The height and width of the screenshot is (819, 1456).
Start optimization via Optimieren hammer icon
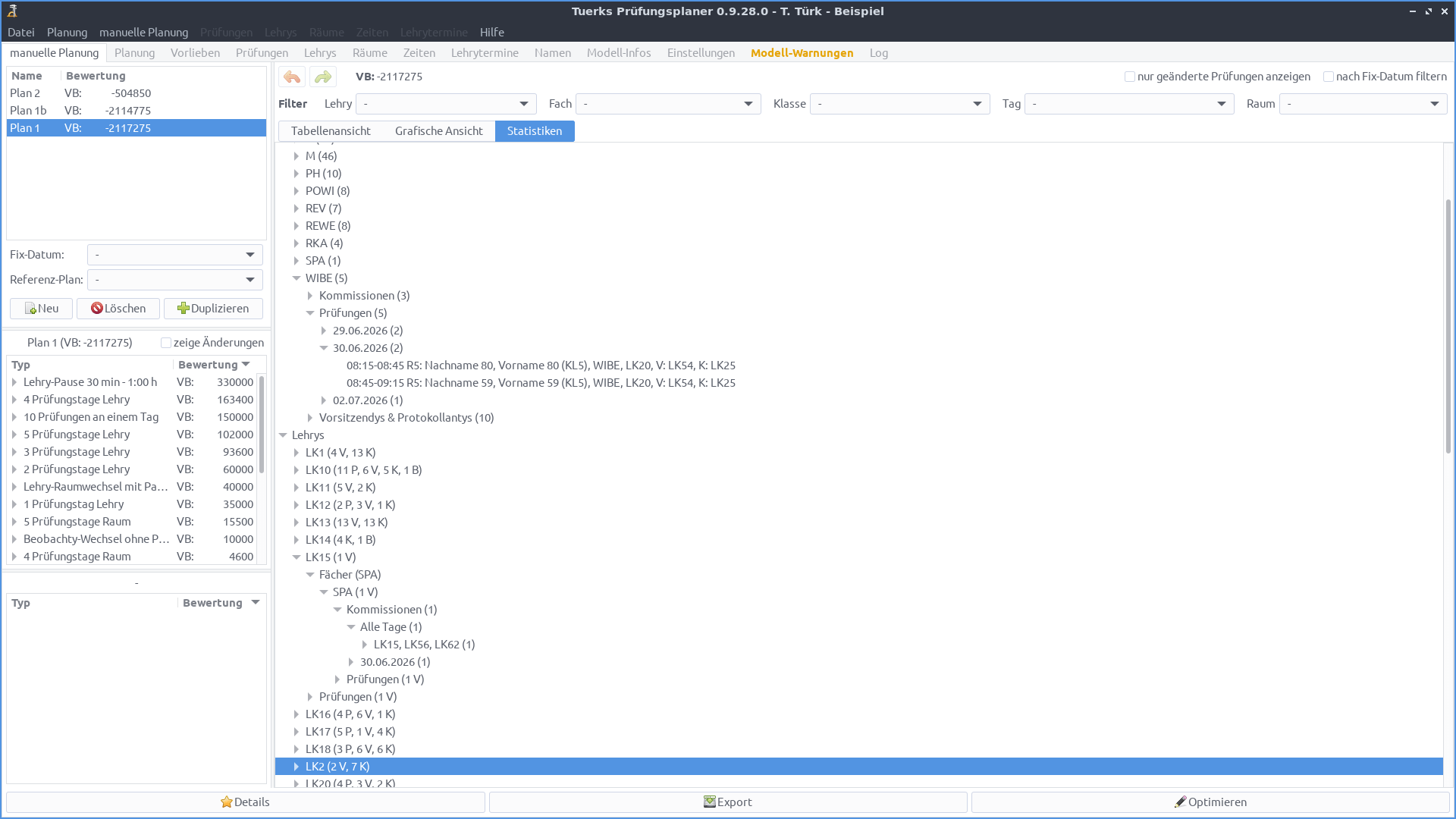1181,802
